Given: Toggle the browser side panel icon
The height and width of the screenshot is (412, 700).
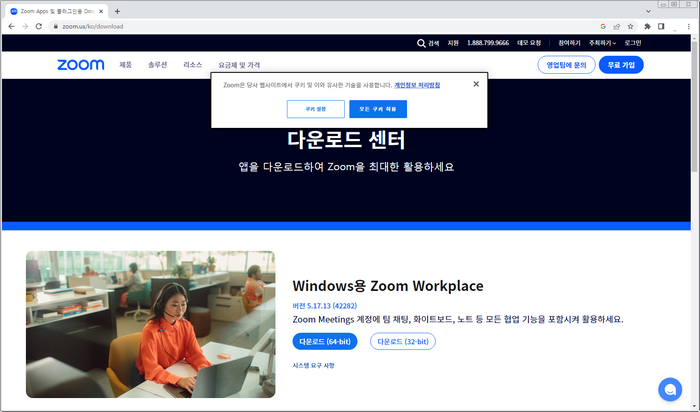Looking at the screenshot, I should coord(661,26).
